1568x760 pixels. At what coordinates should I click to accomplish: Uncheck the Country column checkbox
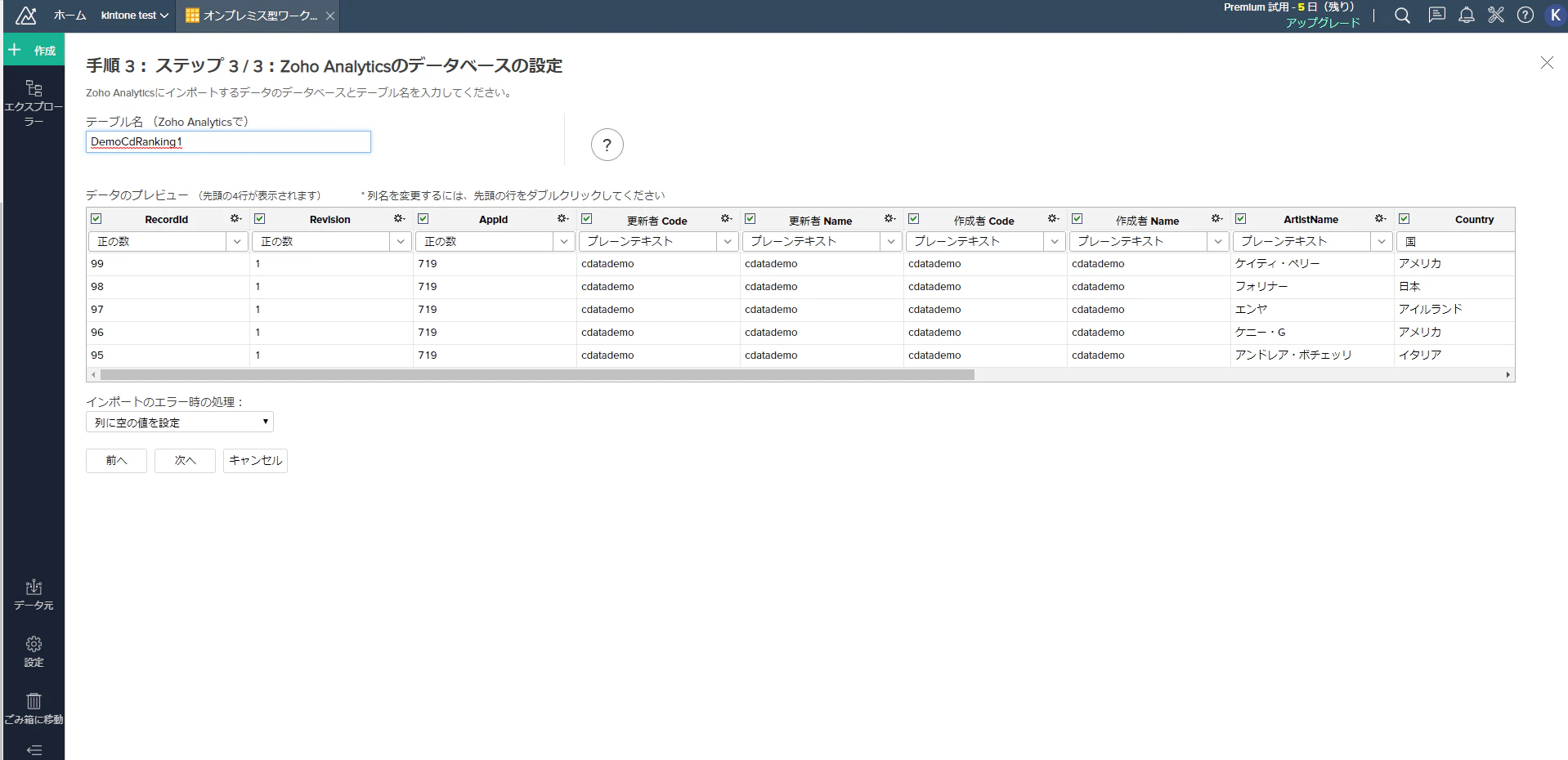point(1404,219)
